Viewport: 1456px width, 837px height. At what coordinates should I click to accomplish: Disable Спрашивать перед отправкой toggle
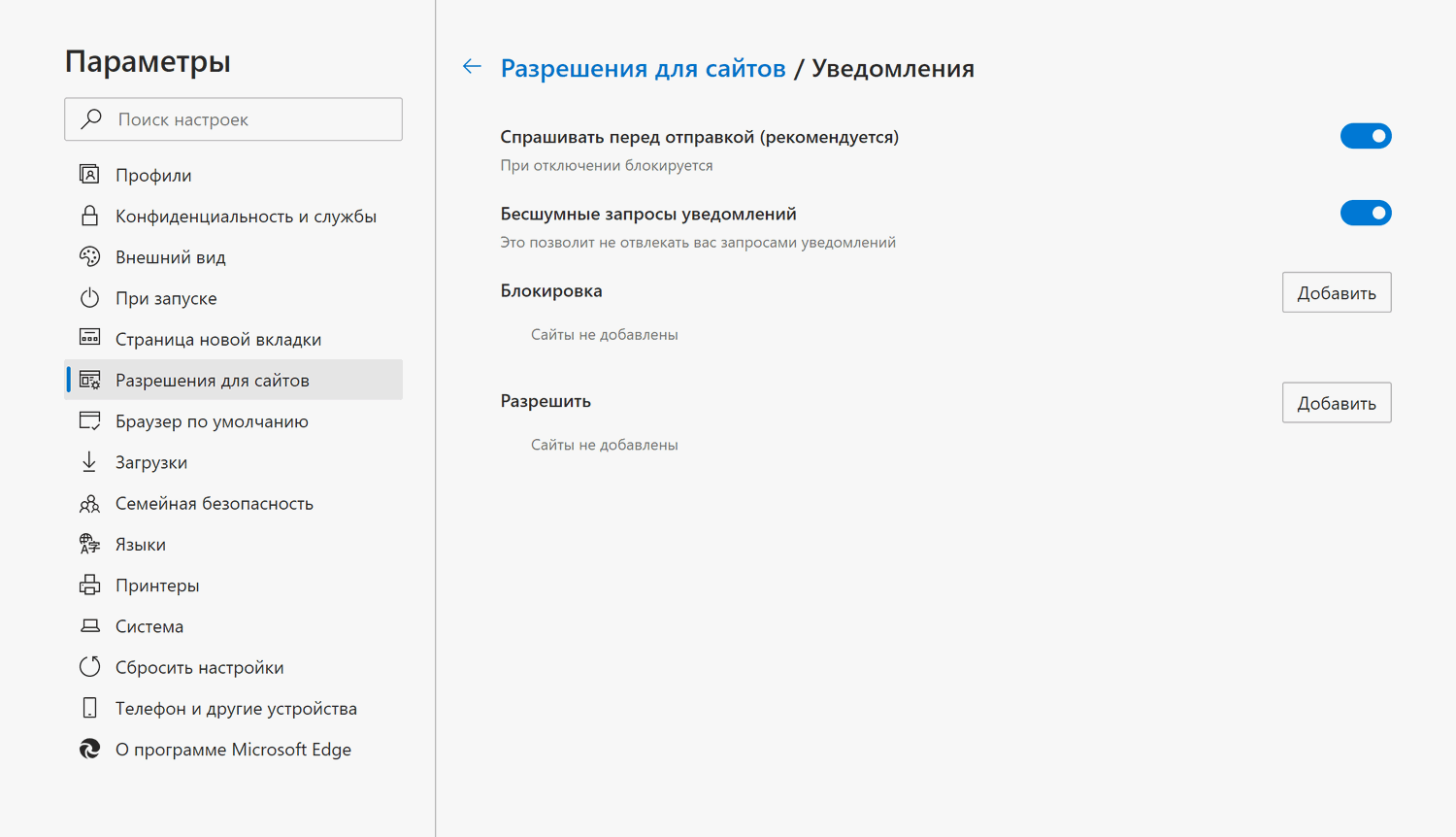(x=1366, y=136)
